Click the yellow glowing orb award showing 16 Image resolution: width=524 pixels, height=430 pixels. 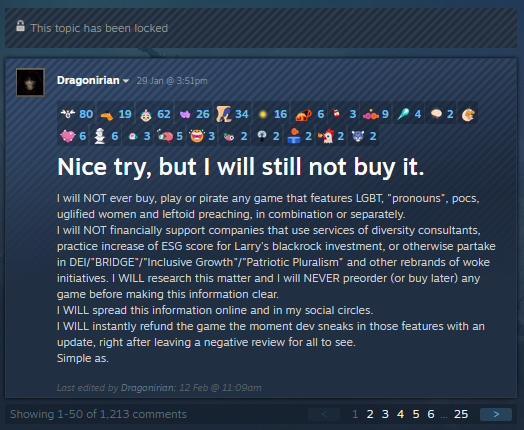click(x=272, y=114)
